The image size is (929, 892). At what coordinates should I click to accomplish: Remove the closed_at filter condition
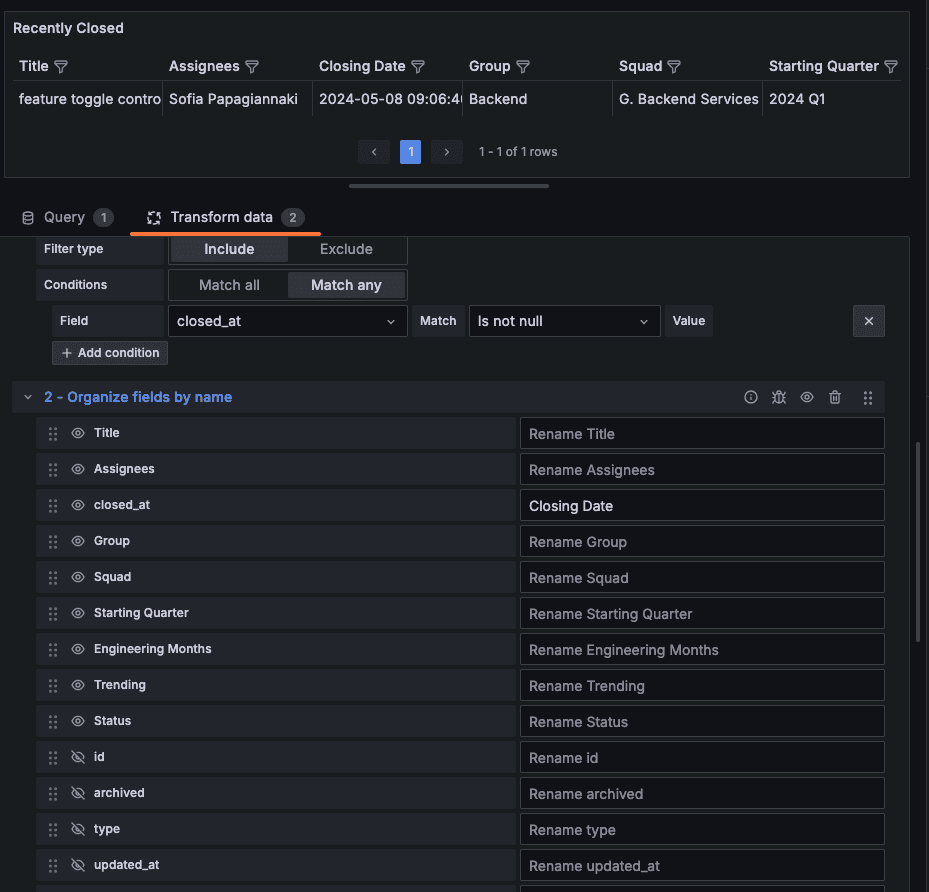(x=868, y=320)
